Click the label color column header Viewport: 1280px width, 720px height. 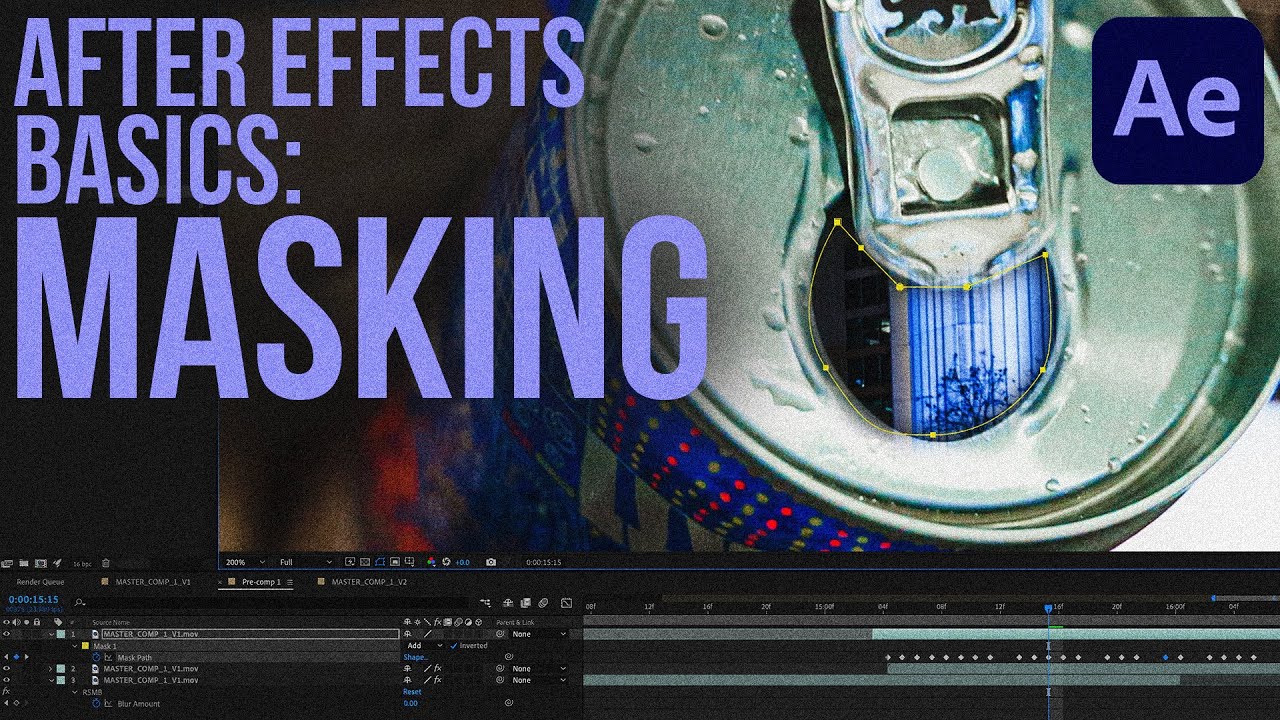[x=58, y=622]
